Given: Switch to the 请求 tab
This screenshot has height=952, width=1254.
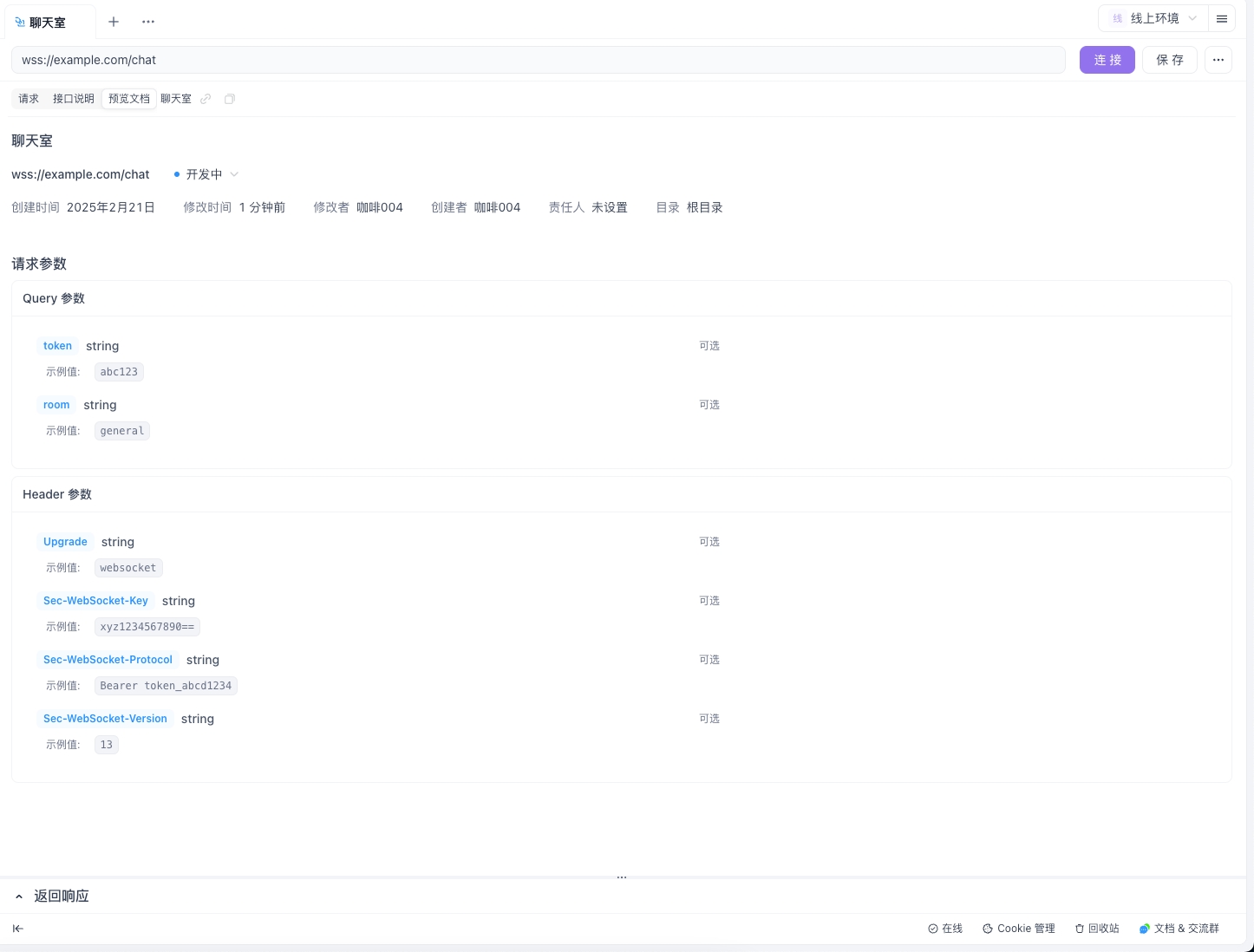Looking at the screenshot, I should click(x=29, y=99).
